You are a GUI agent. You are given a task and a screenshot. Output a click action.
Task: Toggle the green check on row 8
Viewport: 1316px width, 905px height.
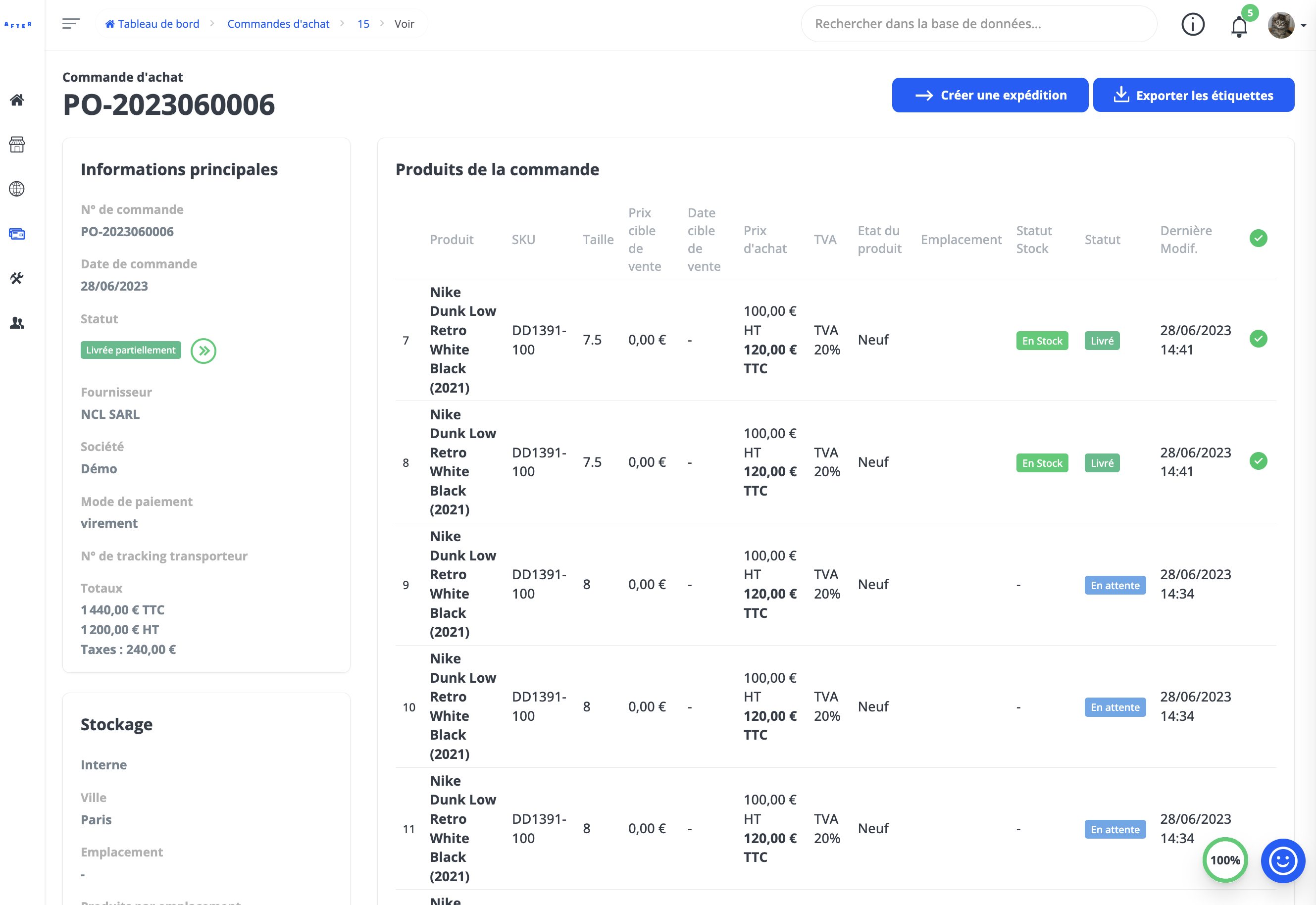tap(1258, 461)
